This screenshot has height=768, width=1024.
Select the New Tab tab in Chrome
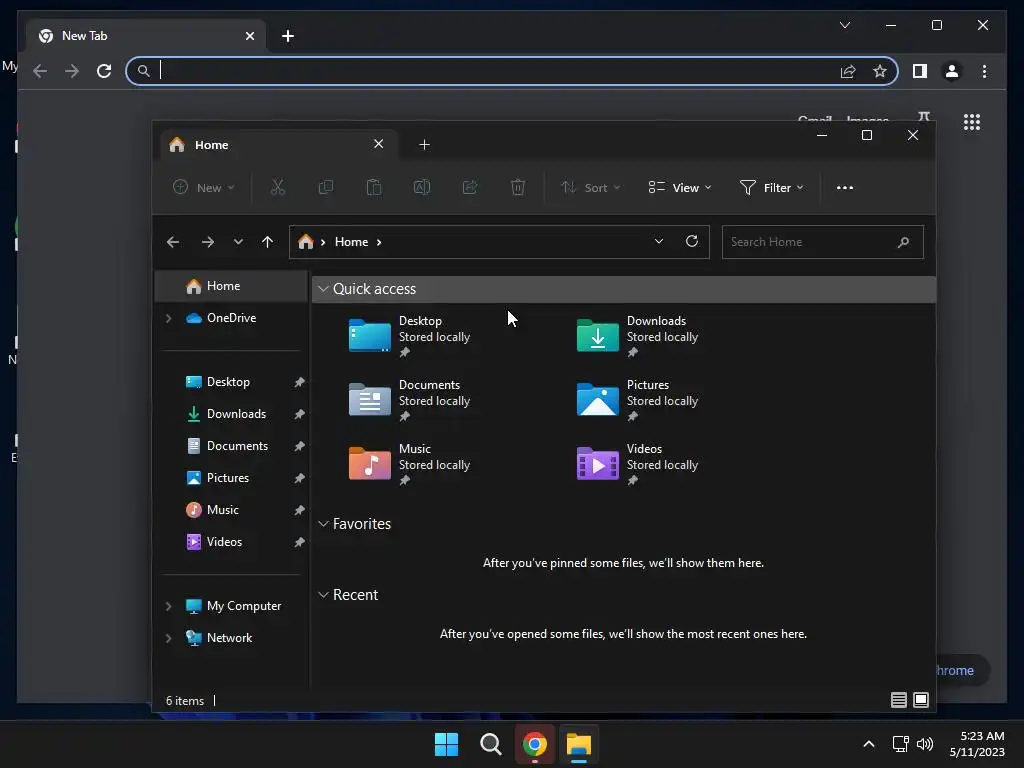click(x=146, y=36)
